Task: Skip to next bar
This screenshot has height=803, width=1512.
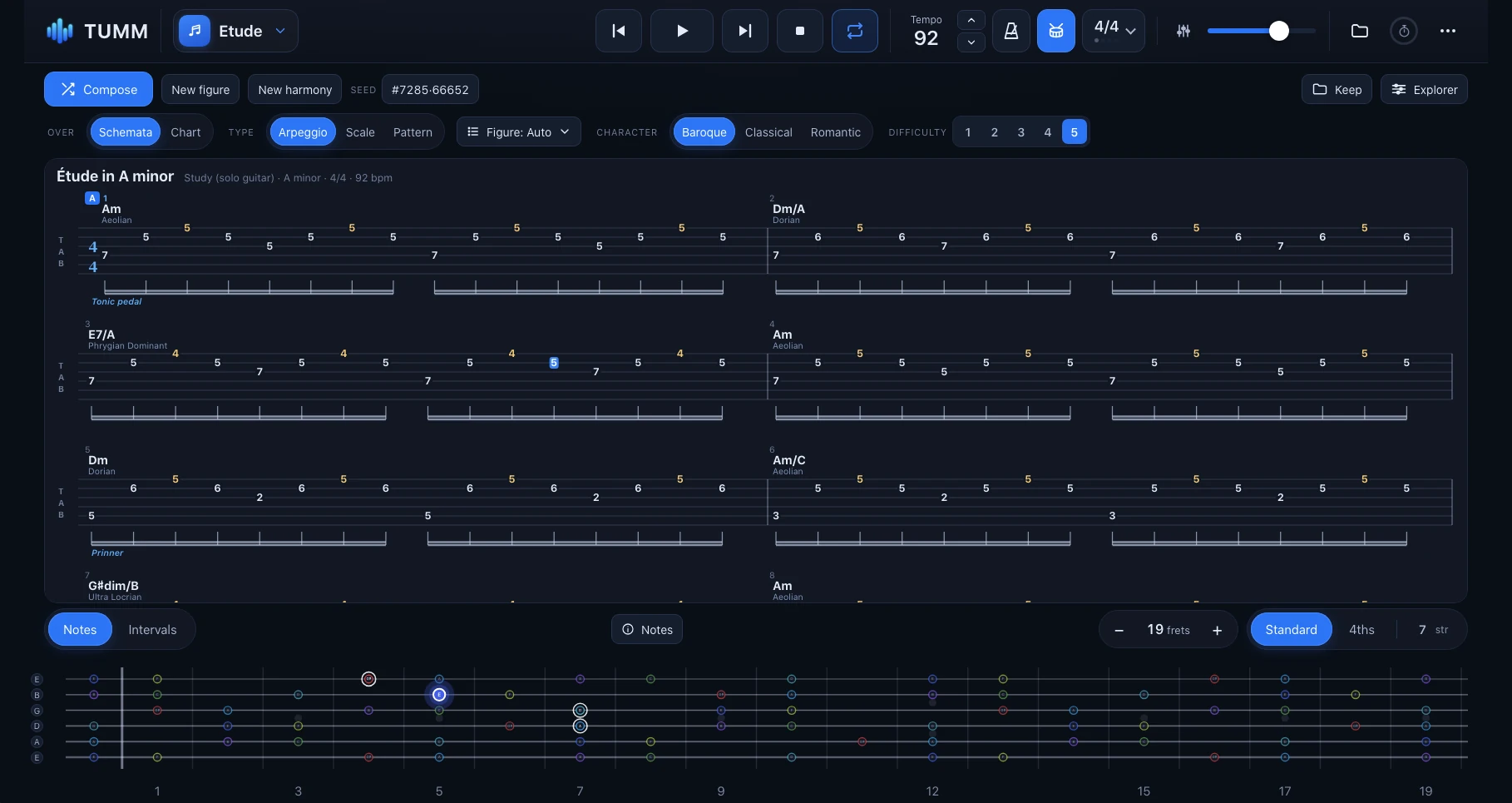Action: (745, 31)
